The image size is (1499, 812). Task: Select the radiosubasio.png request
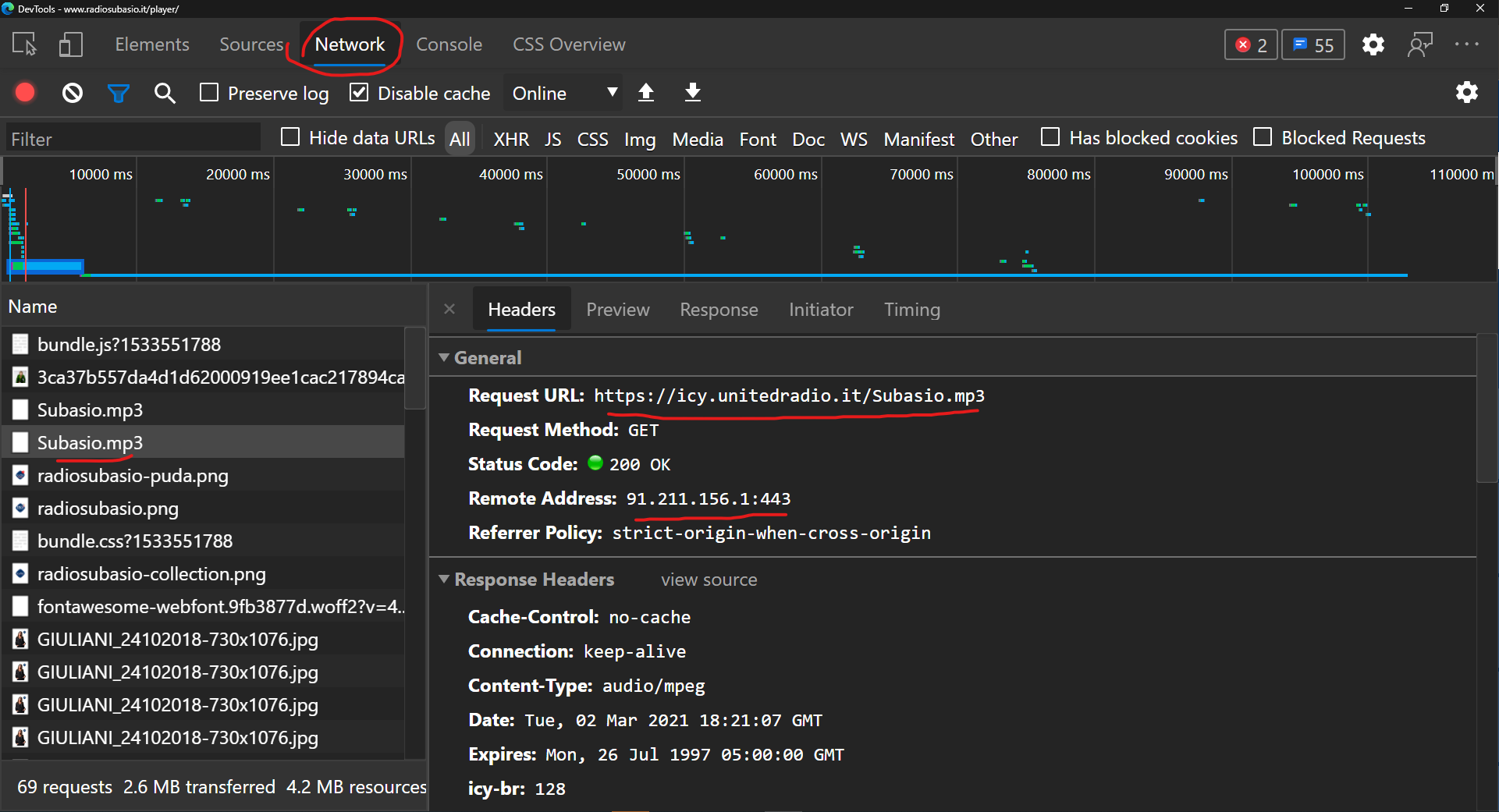203,508
